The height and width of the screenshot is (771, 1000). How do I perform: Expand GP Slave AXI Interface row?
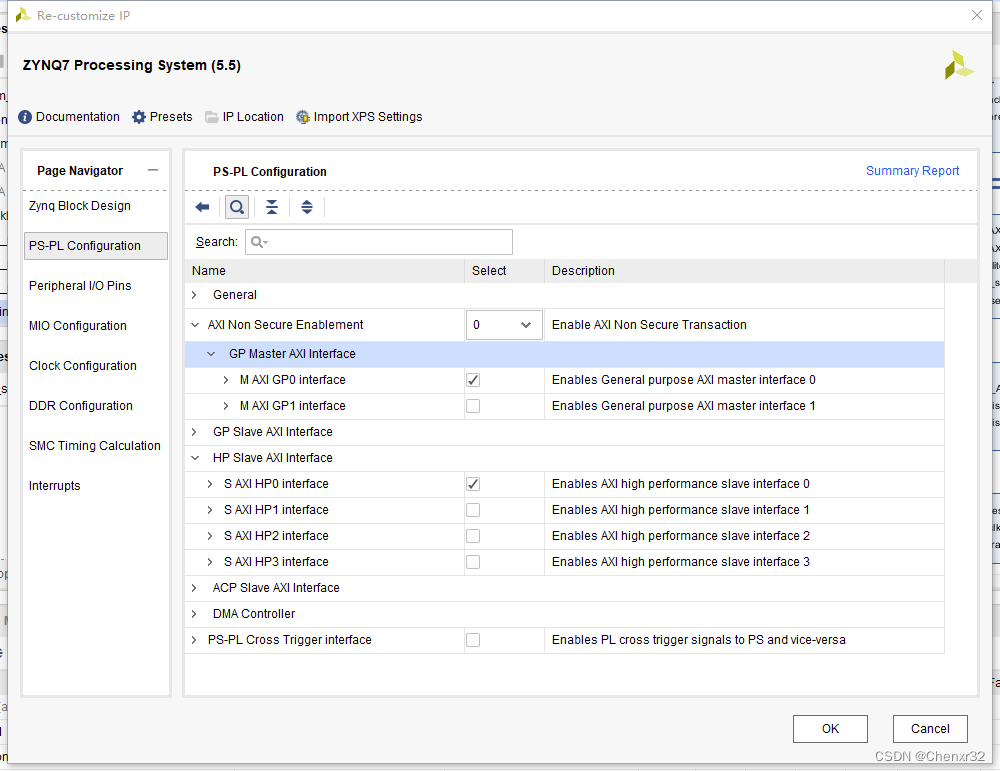tap(195, 432)
